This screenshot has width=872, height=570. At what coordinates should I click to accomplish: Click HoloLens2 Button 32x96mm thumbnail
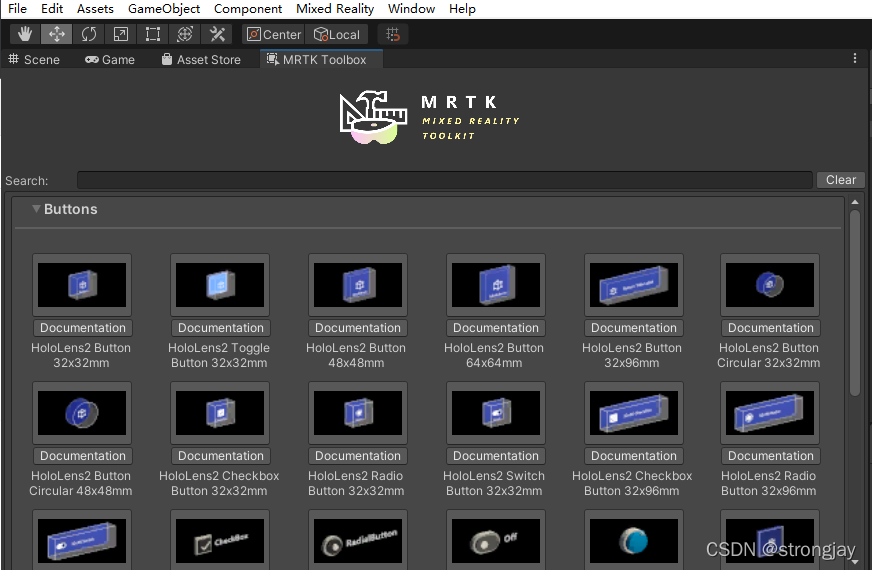[633, 285]
